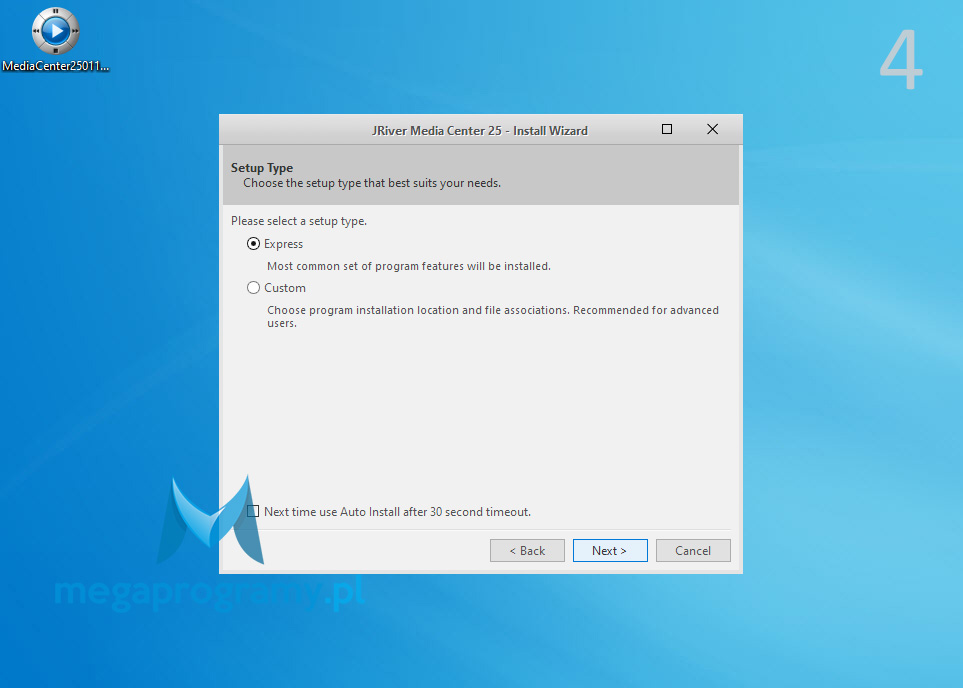Click 'Please select a setup type.' text

click(298, 221)
